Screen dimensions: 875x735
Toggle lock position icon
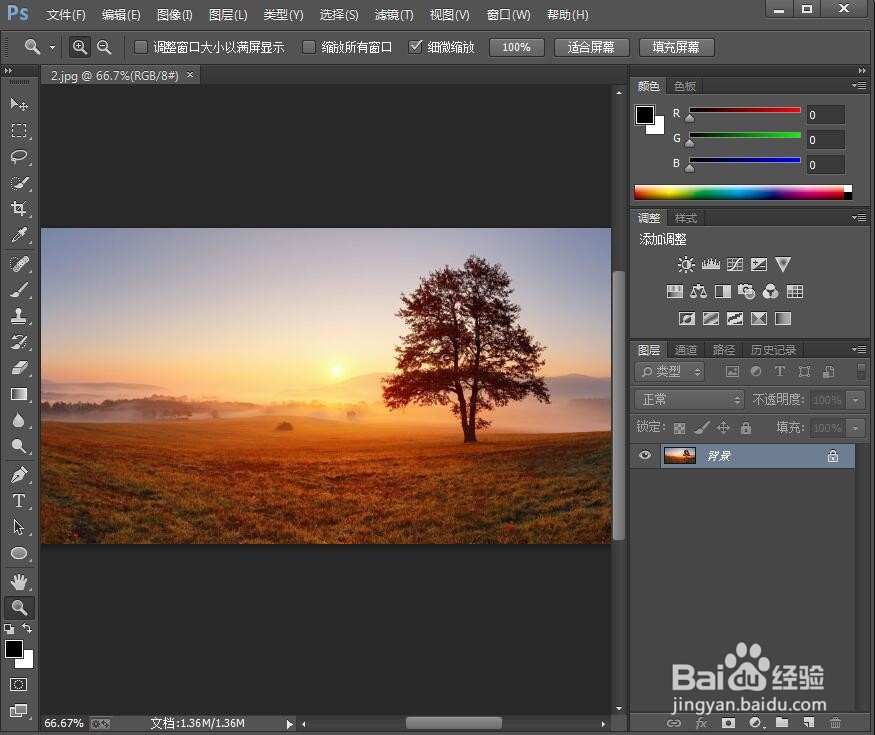click(x=723, y=428)
